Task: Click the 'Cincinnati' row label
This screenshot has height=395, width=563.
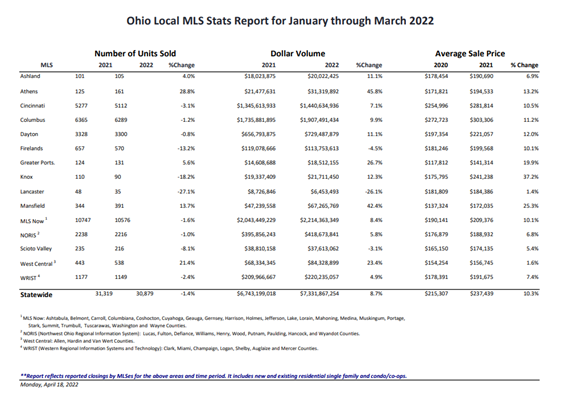Action: (x=33, y=106)
